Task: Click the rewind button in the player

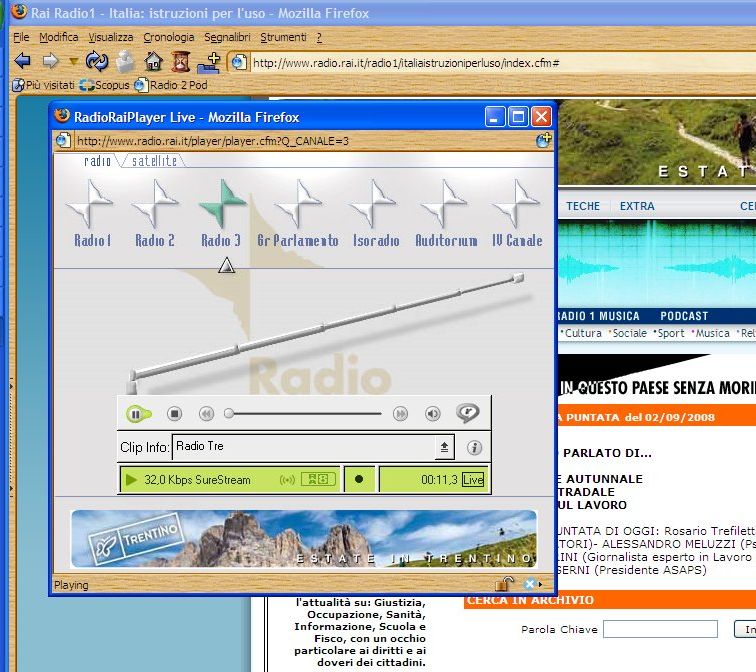Action: tap(206, 414)
